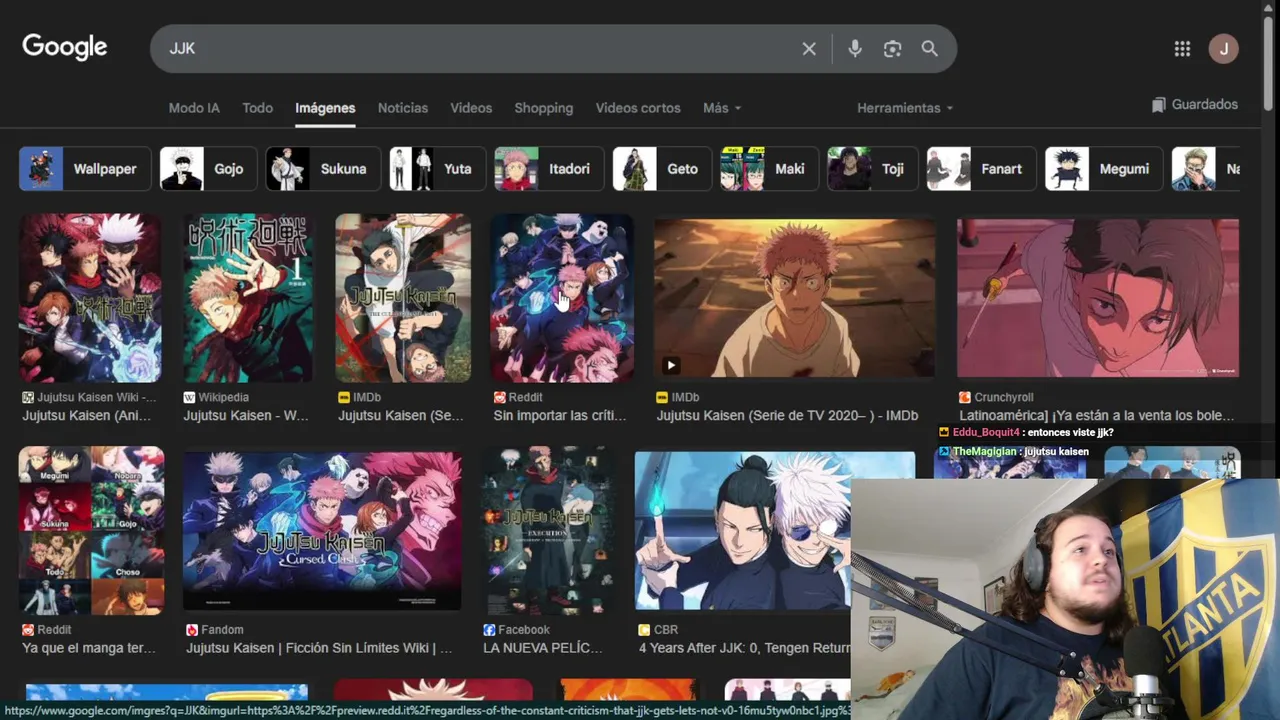Clear the JJK search text
Image resolution: width=1280 pixels, height=720 pixels.
809,48
